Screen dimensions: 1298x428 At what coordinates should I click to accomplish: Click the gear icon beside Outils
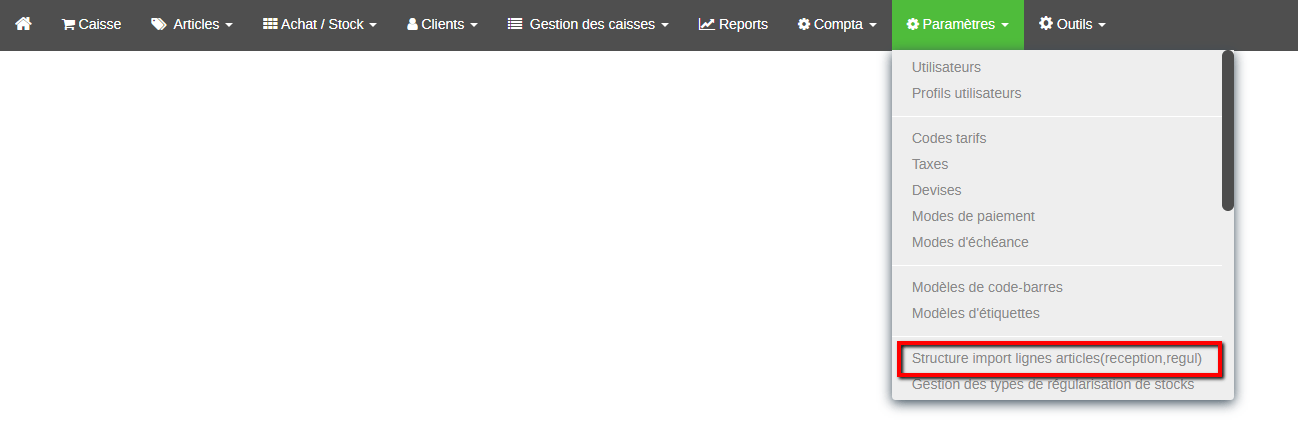coord(1046,23)
